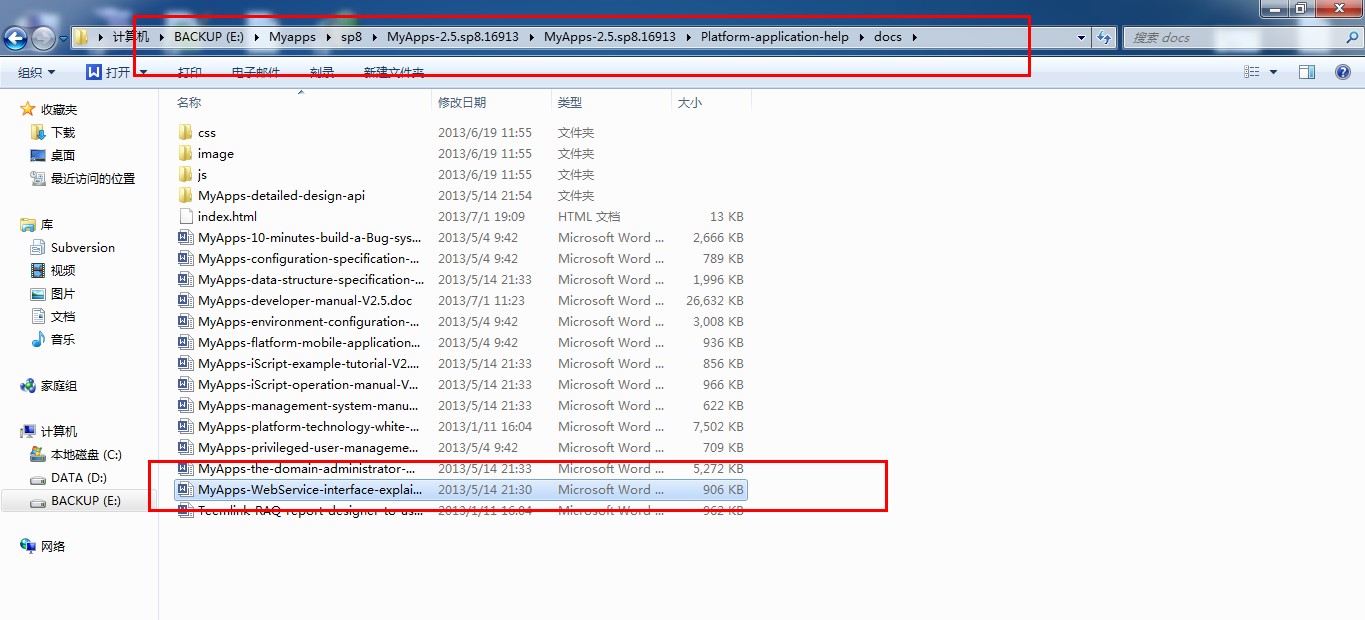Select the index.html file icon

pyautogui.click(x=185, y=216)
